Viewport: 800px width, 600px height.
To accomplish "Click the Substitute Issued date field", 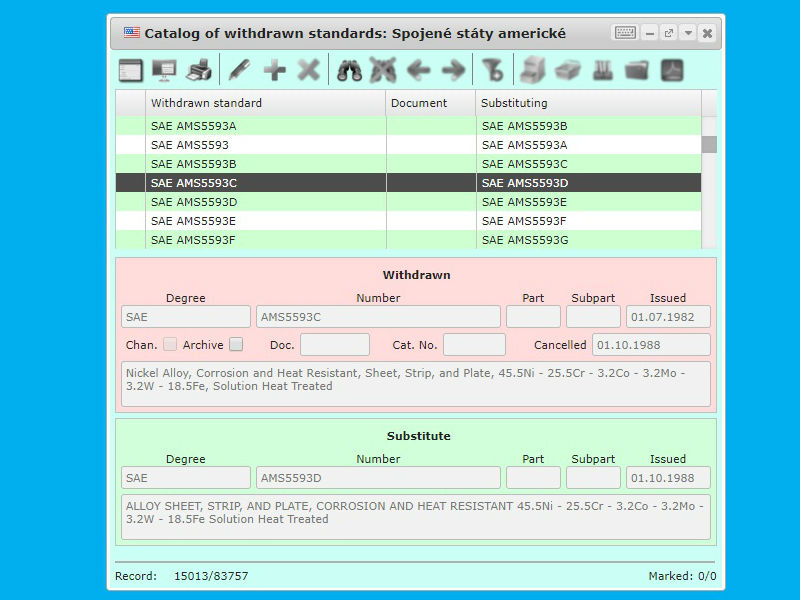I will click(x=668, y=478).
